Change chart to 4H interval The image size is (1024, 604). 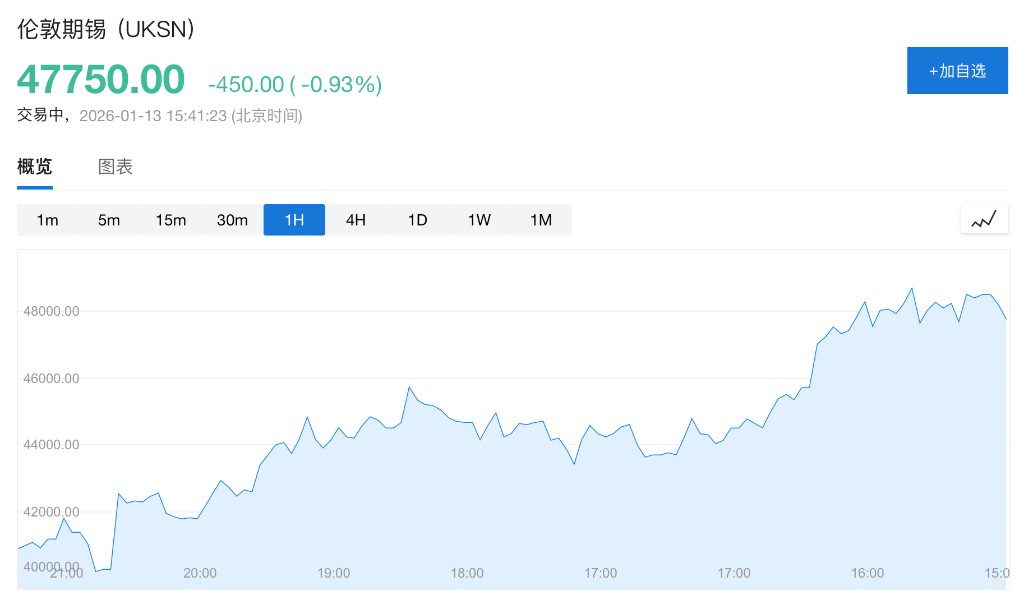pos(356,220)
